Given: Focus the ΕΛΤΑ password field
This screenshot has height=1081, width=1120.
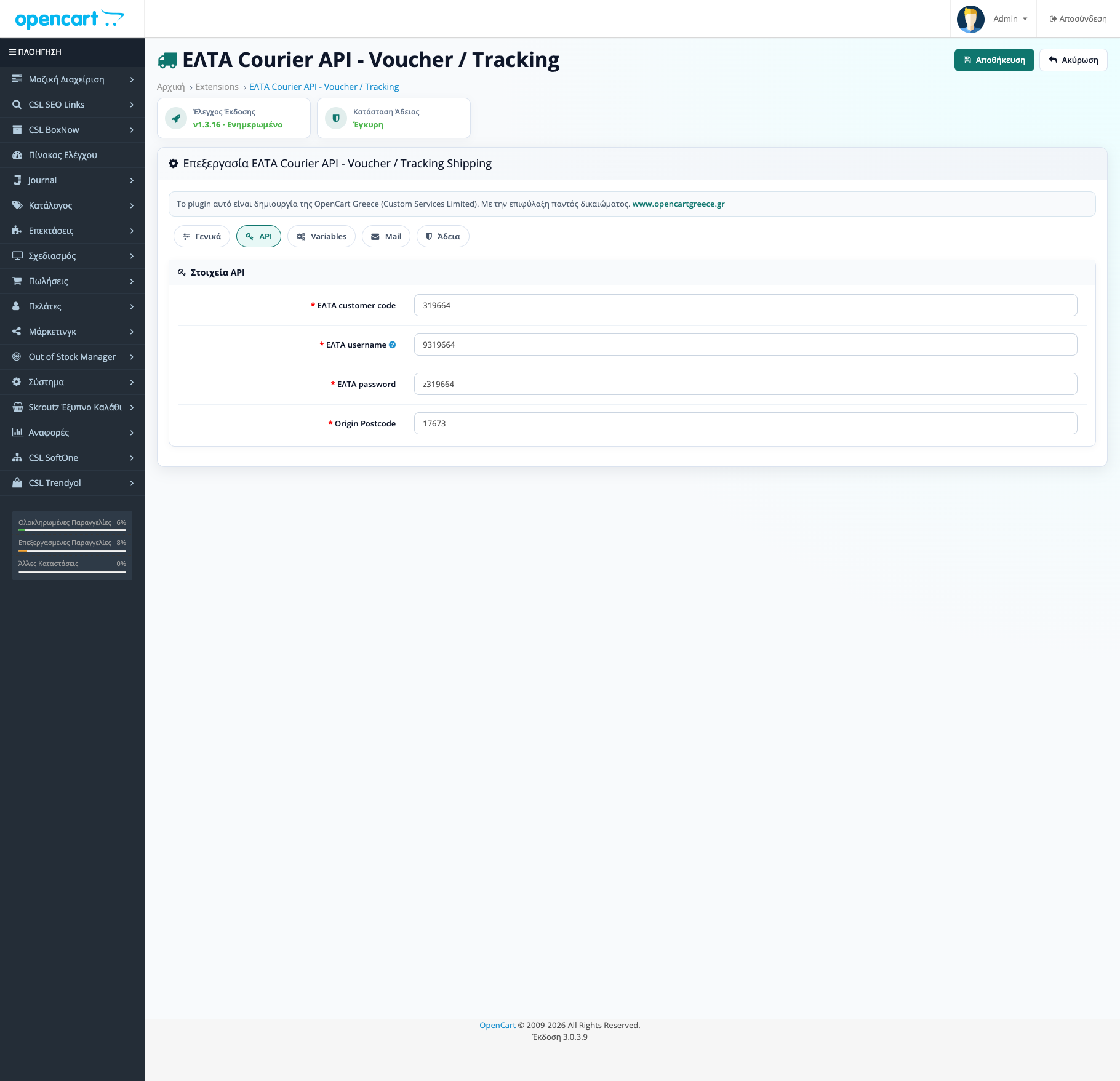Looking at the screenshot, I should click(745, 385).
